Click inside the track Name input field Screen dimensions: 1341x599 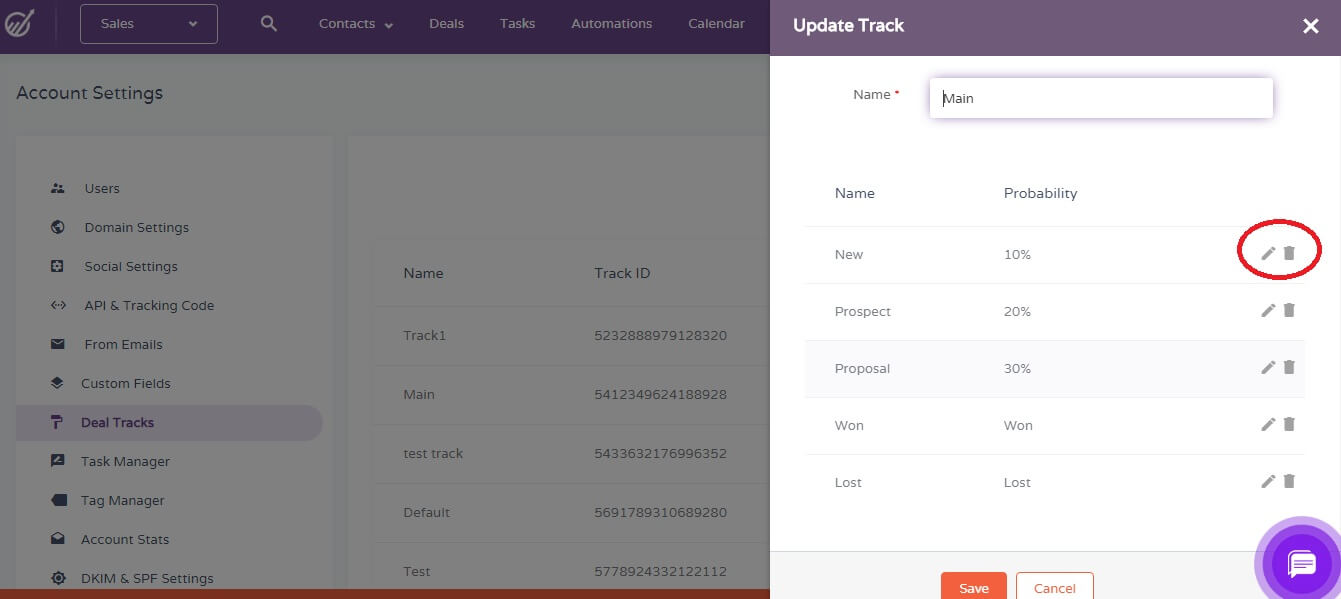[1100, 97]
